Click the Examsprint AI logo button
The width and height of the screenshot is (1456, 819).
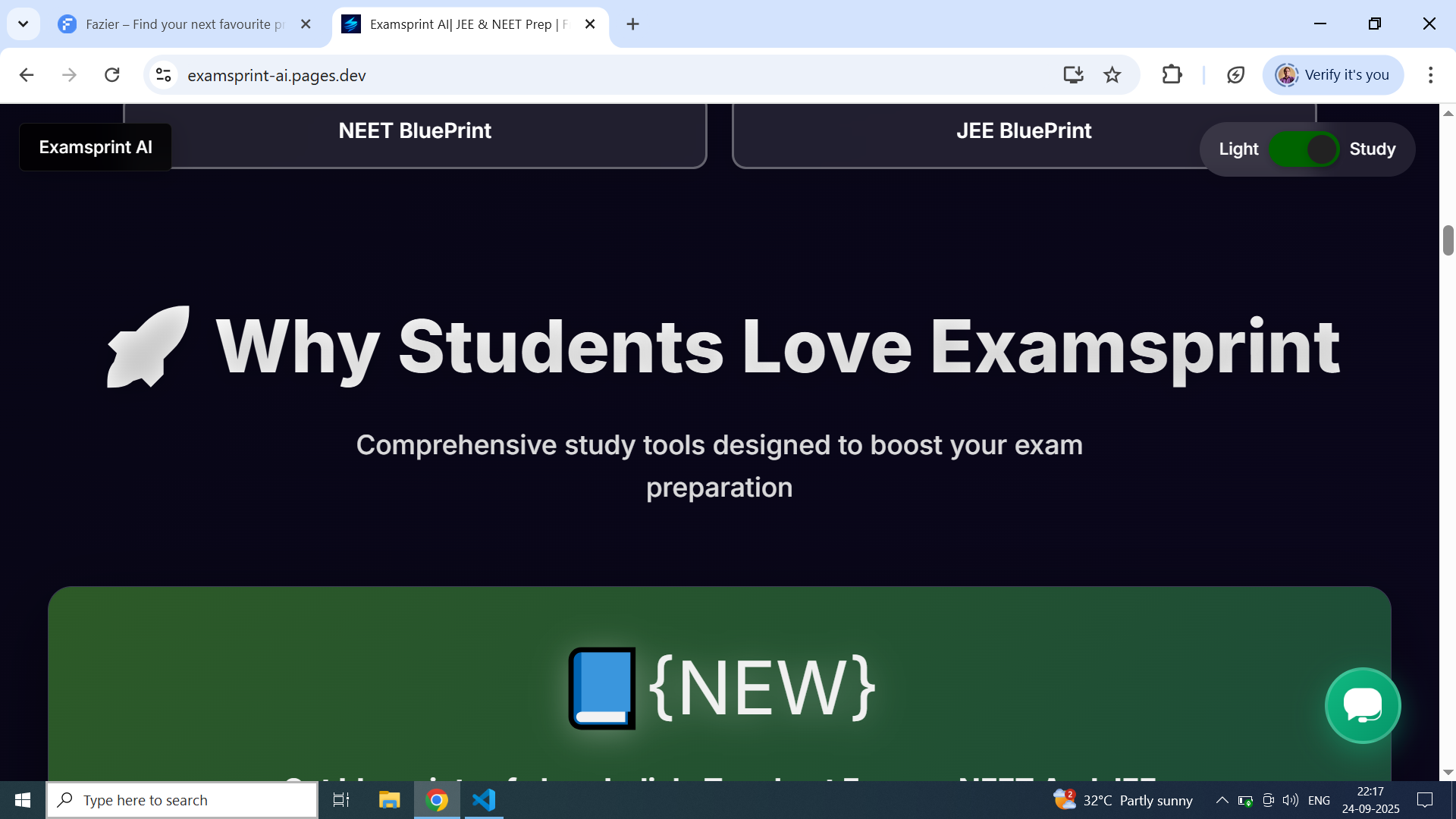click(x=96, y=147)
